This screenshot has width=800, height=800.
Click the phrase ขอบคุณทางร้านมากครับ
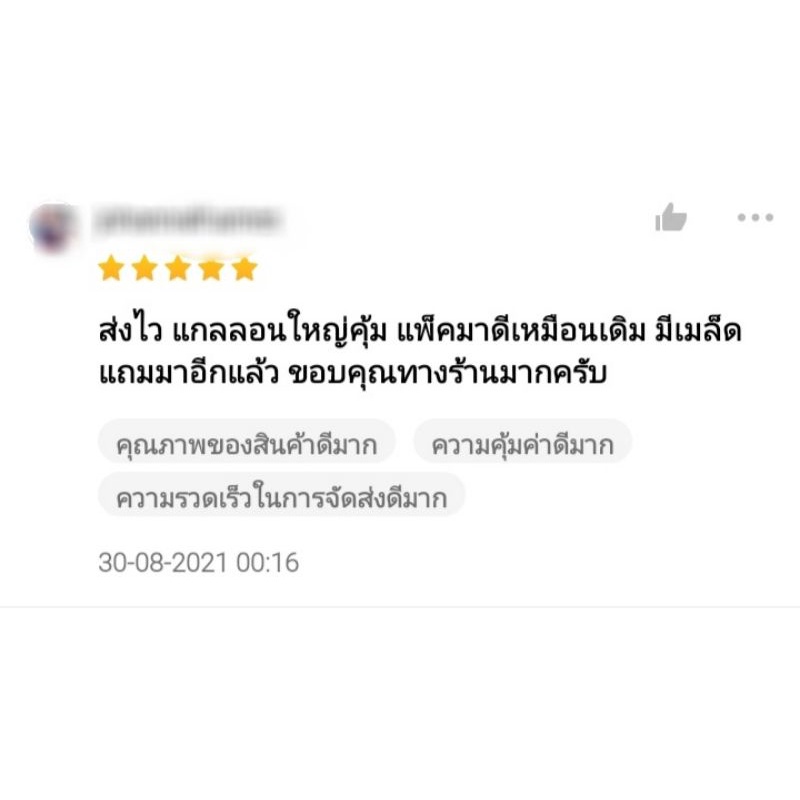447,374
